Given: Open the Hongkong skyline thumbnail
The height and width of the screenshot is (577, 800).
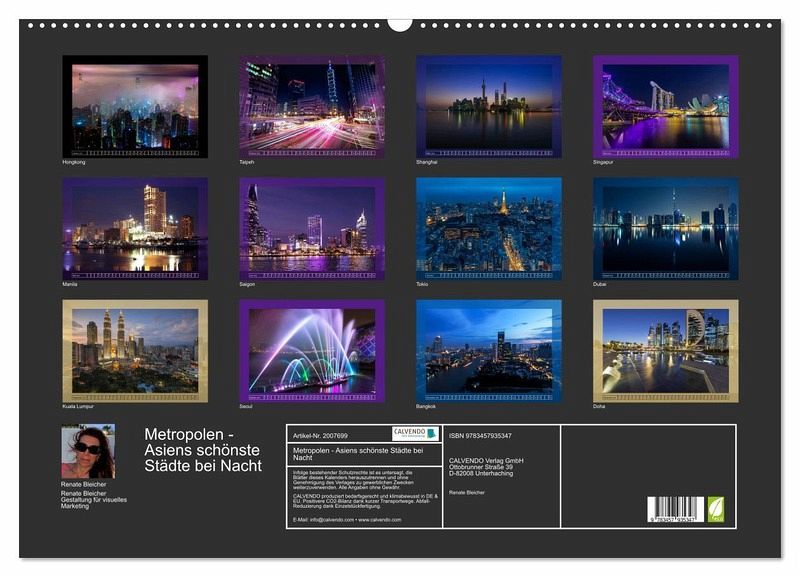Looking at the screenshot, I should click(x=135, y=107).
